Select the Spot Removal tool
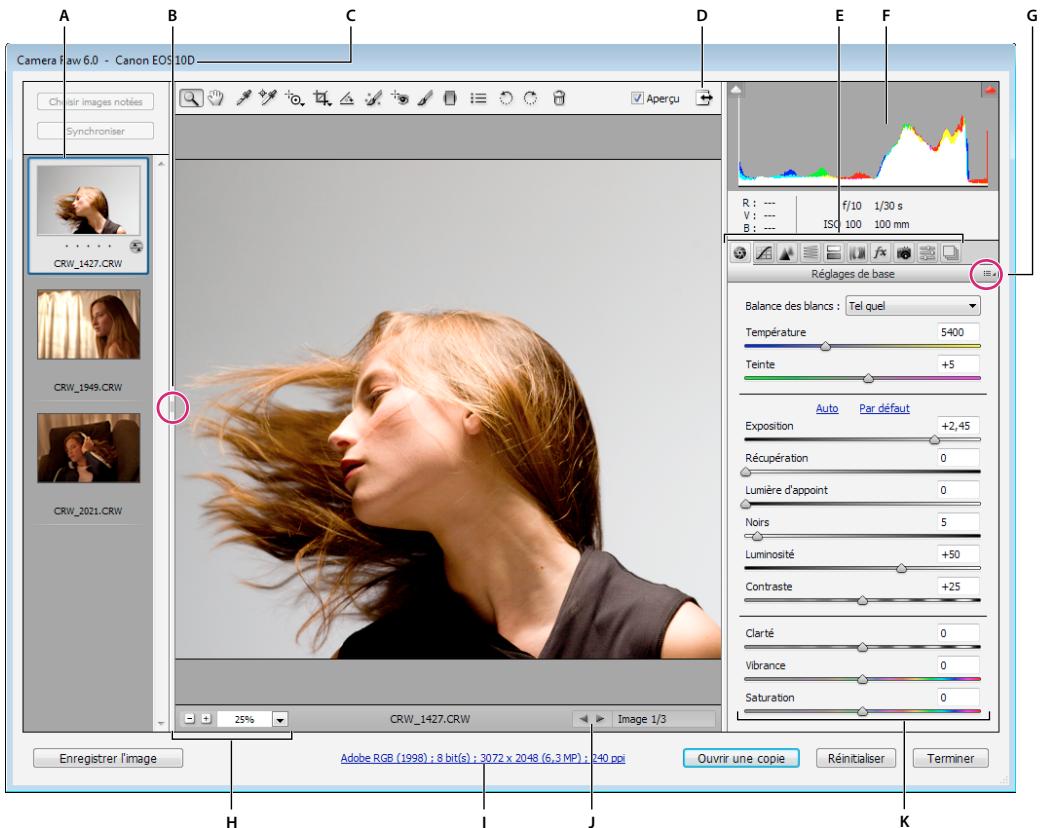This screenshot has height=828, width=1045. pos(373,99)
